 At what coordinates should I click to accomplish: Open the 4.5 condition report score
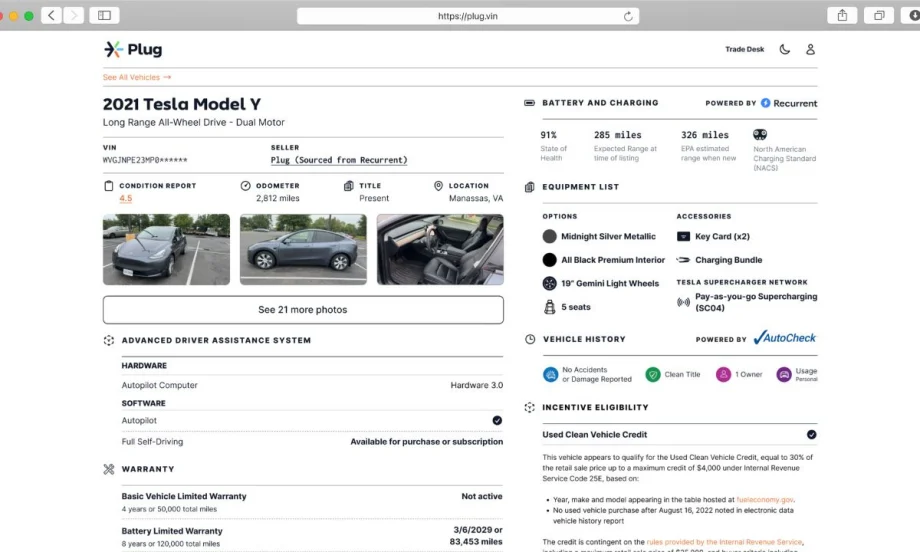pos(126,198)
